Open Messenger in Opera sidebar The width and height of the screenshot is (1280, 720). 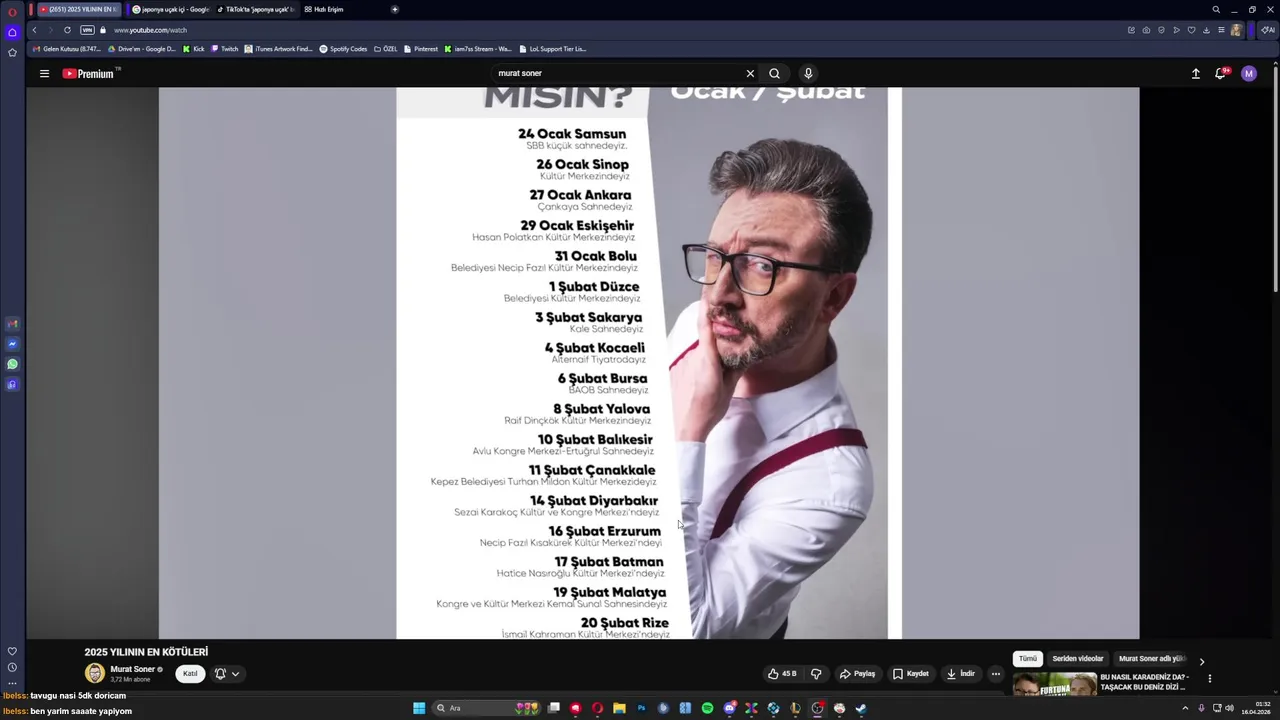tap(12, 344)
